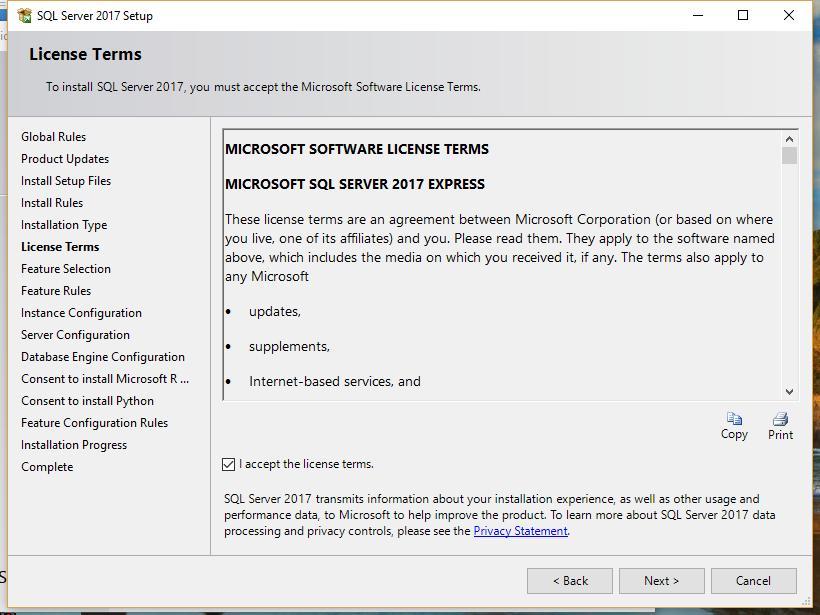
Task: Select the License Terms step in sidebar
Action: (60, 247)
